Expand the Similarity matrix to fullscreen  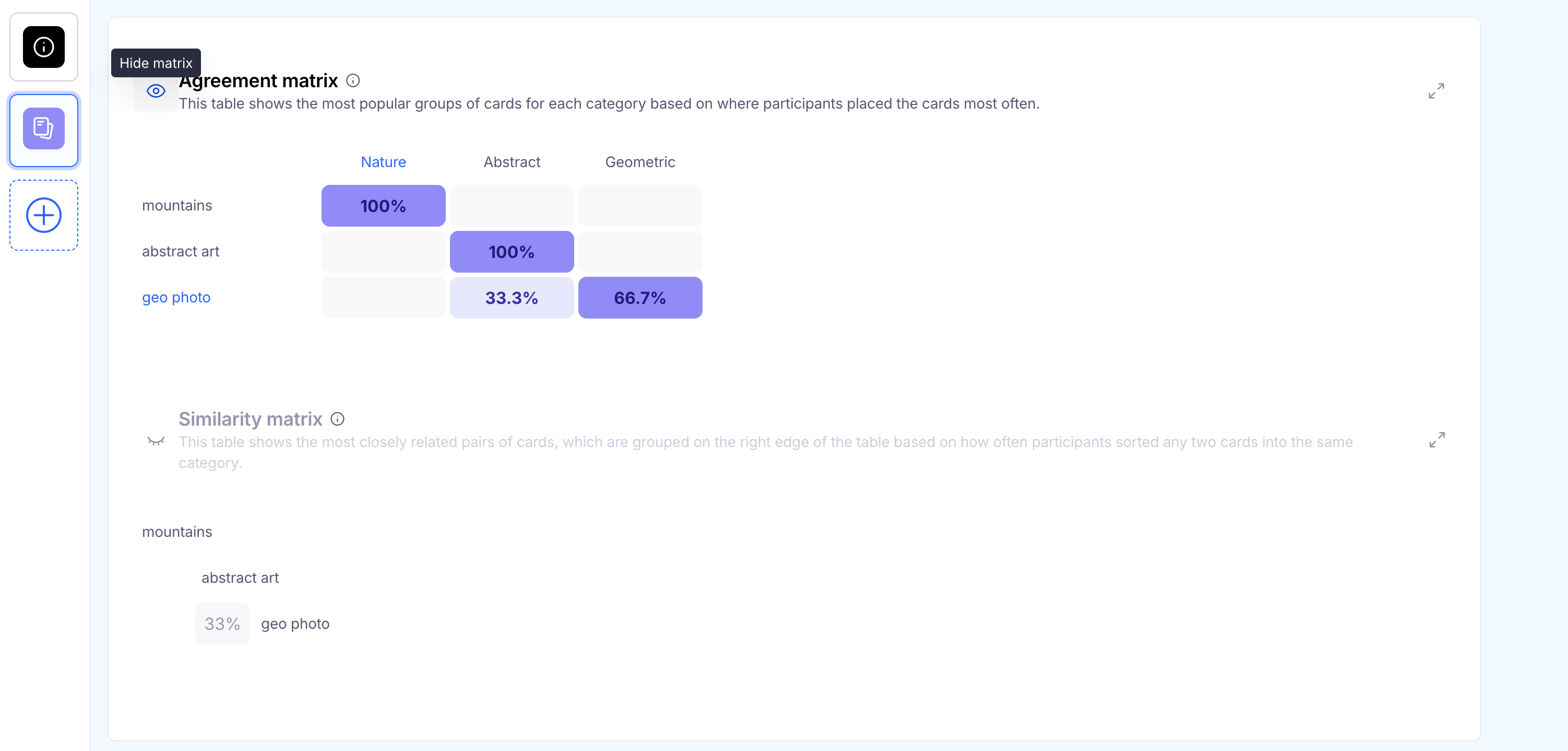[x=1436, y=440]
